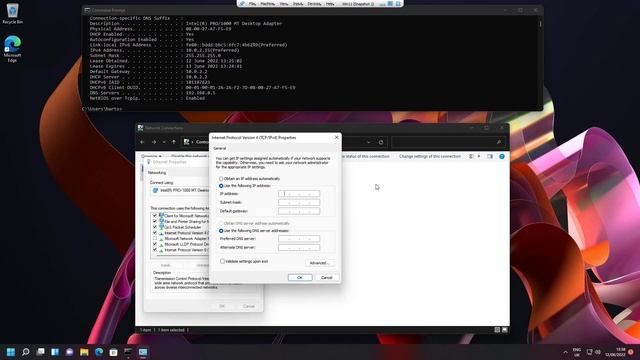
Task: Show hidden system tray icons
Action: click(565, 352)
